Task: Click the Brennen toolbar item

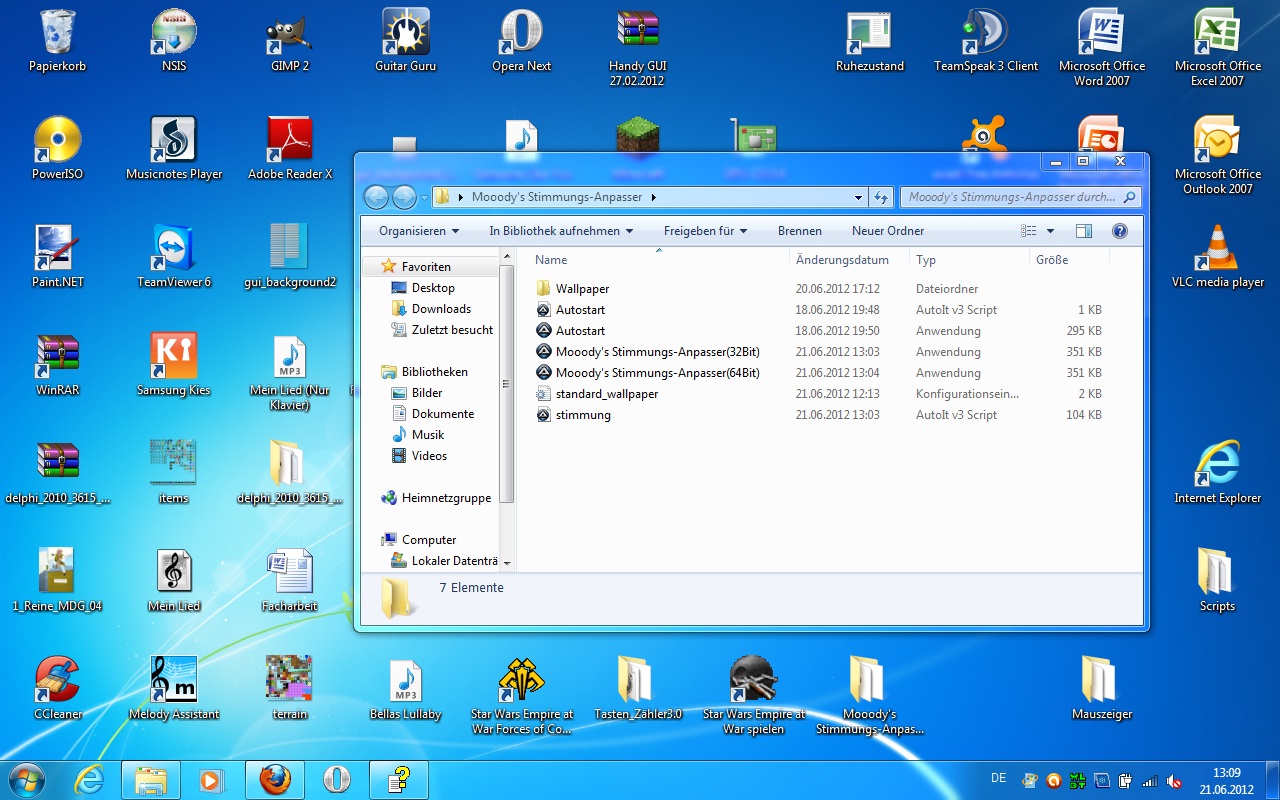Action: [x=799, y=231]
